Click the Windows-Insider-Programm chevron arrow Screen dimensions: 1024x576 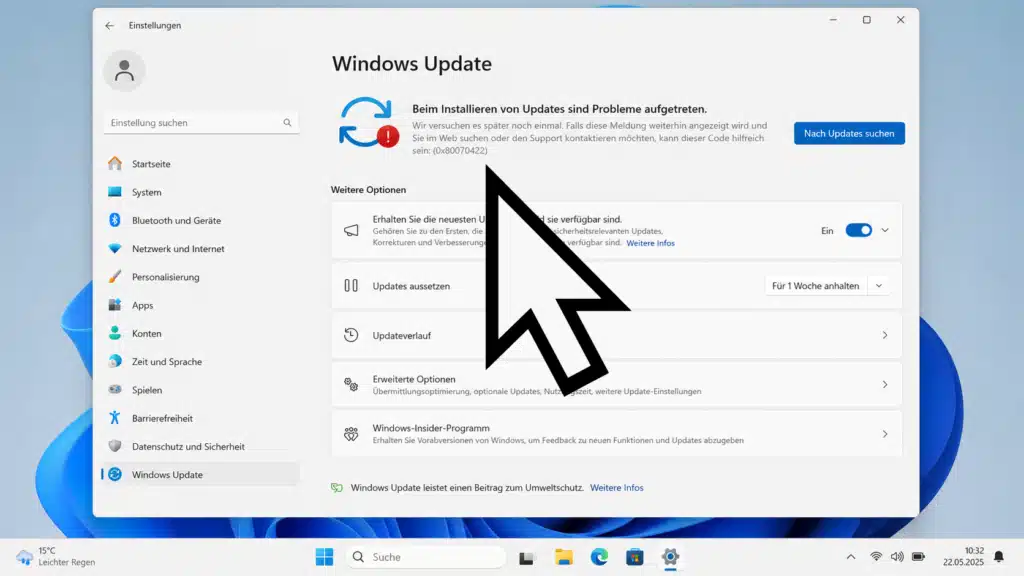[885, 434]
